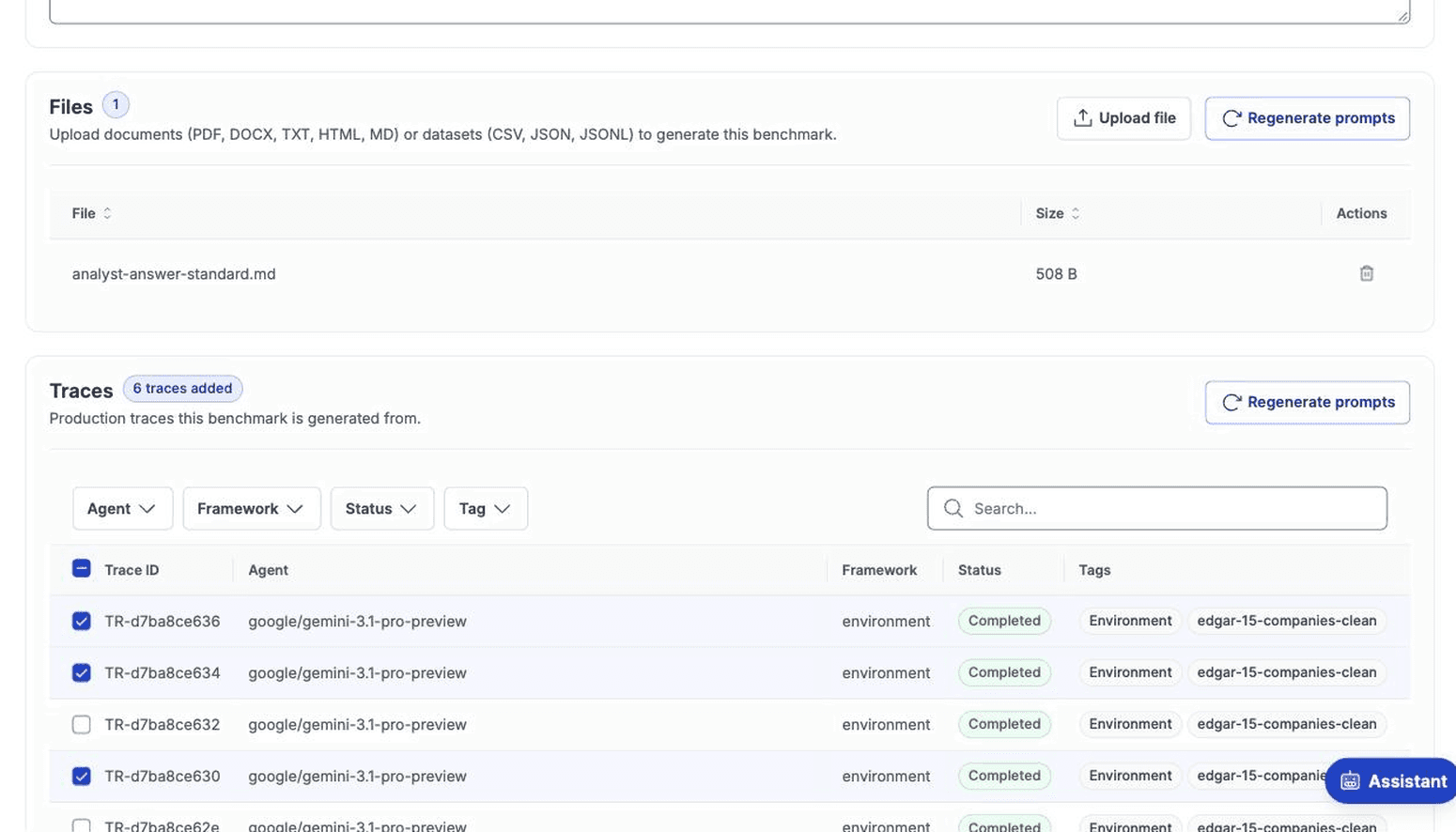Uncheck trace TR-d7ba8ce630

[82, 776]
